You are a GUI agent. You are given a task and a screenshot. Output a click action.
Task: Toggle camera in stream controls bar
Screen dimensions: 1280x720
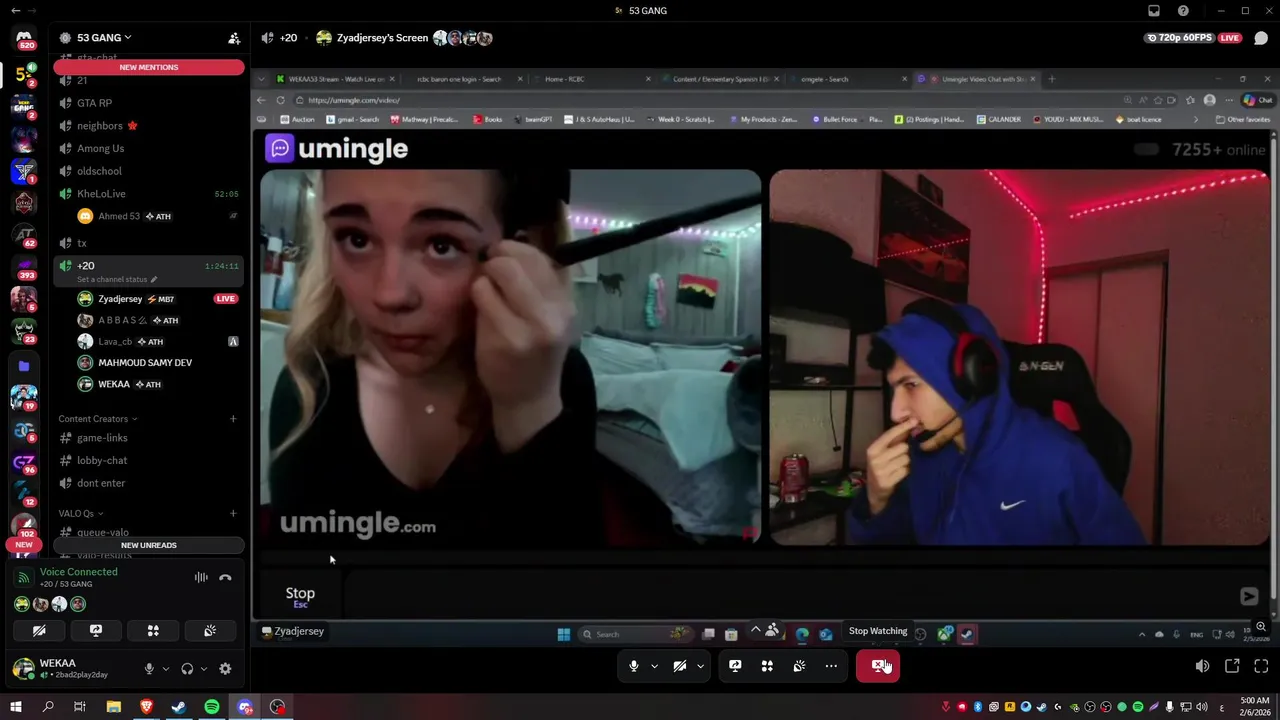[x=680, y=666]
